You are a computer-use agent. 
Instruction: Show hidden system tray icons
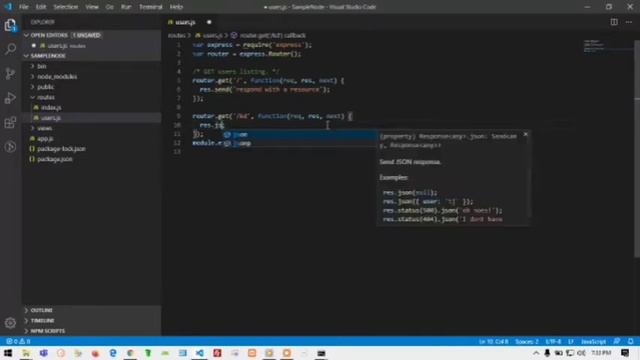point(536,353)
